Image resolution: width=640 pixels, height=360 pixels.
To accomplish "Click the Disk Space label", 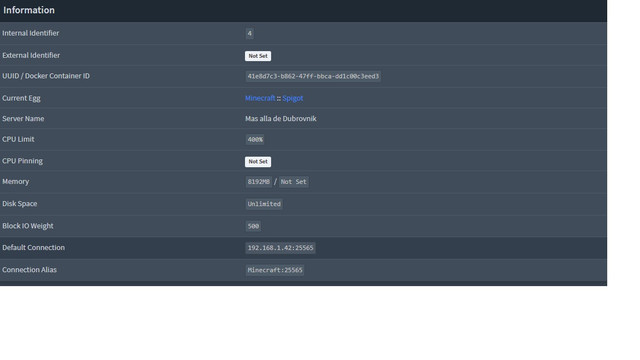I will pyautogui.click(x=20, y=204).
